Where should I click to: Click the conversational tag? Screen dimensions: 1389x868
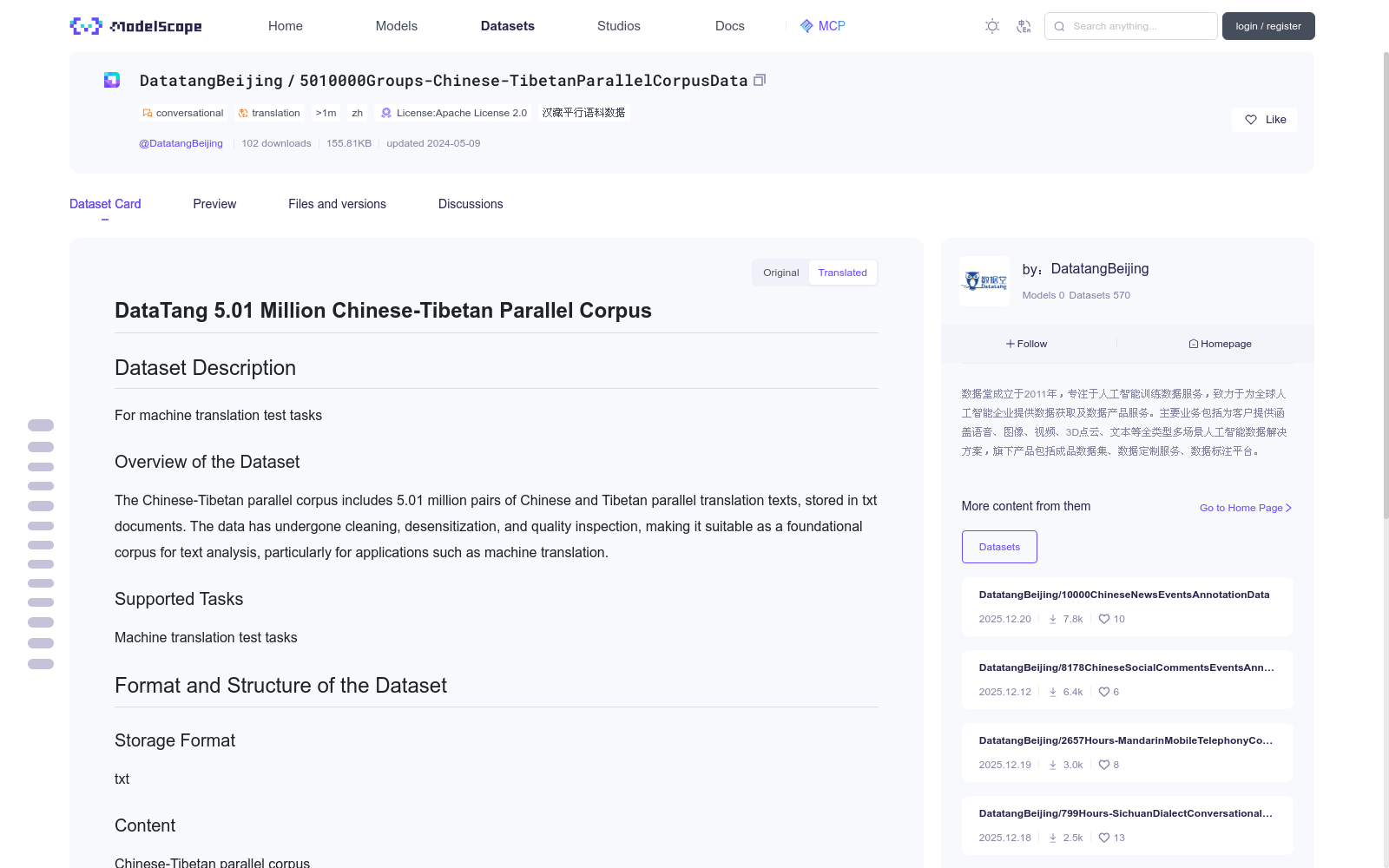(x=183, y=113)
